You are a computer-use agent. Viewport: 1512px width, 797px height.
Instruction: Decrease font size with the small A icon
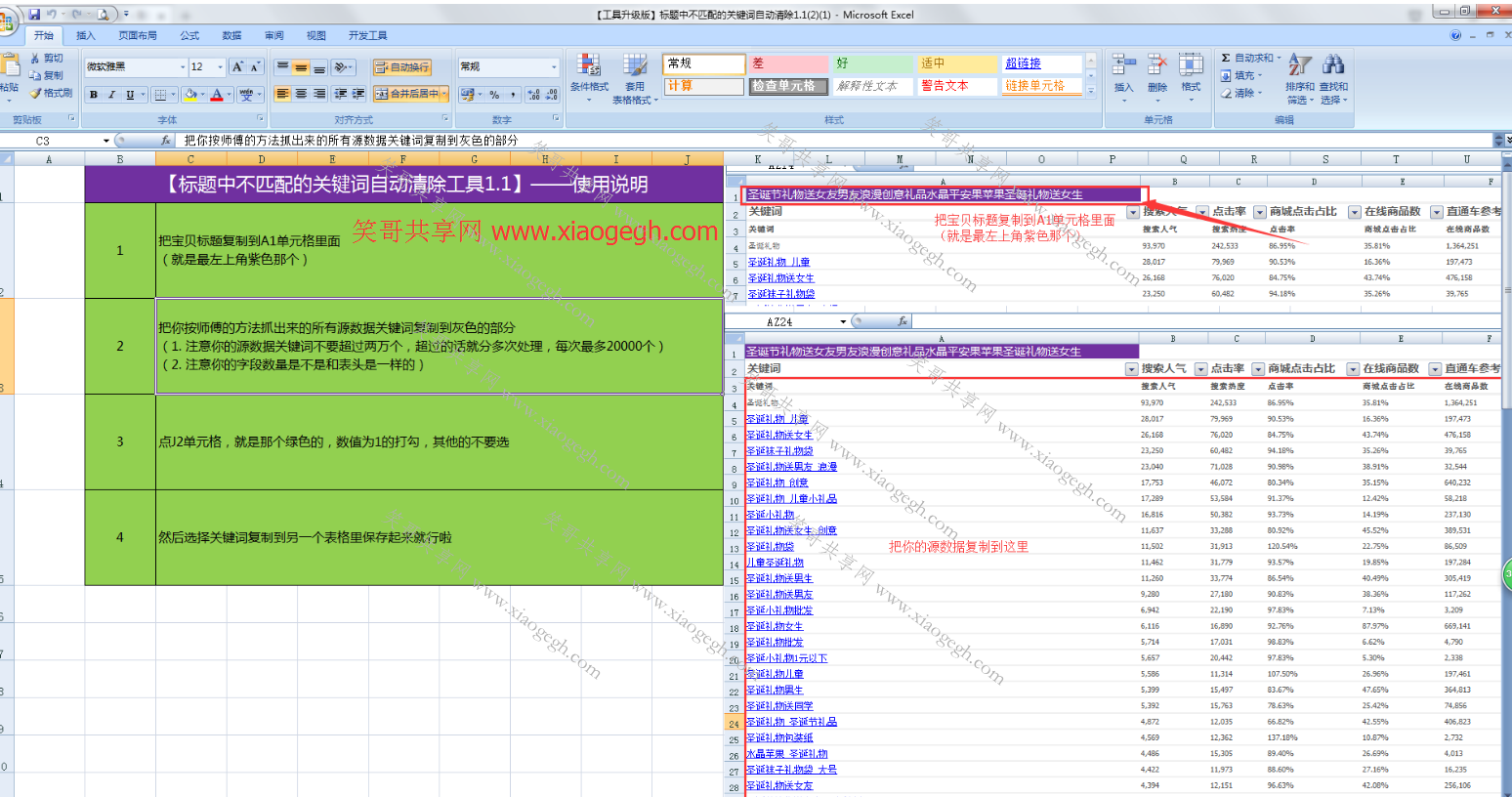255,66
